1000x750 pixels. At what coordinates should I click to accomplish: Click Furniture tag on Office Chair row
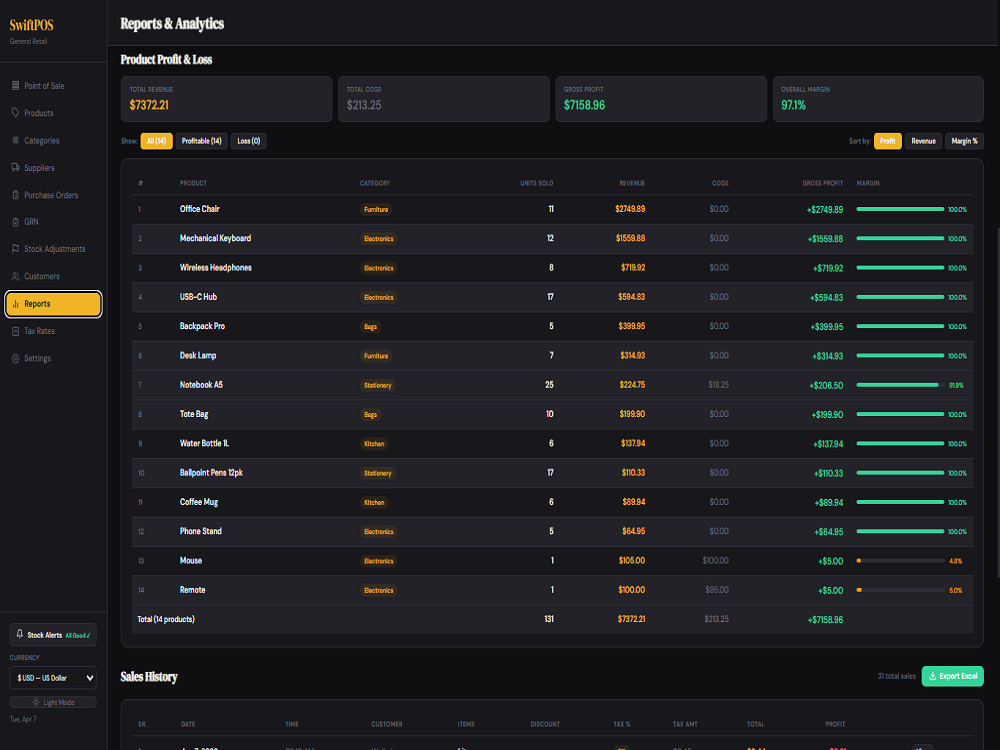click(x=376, y=209)
